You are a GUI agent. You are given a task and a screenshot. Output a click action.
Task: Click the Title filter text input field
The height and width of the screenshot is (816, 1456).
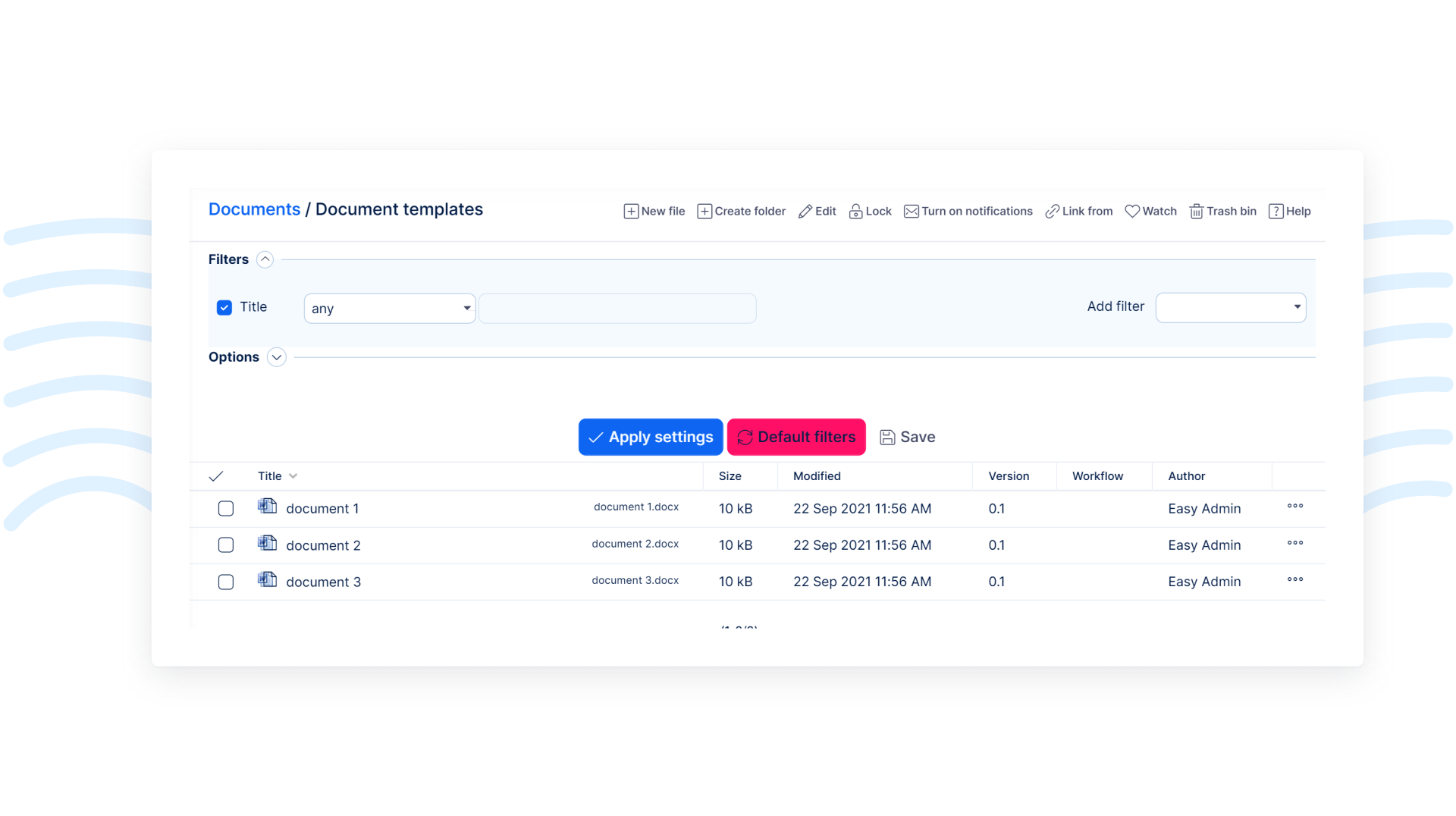(x=617, y=309)
